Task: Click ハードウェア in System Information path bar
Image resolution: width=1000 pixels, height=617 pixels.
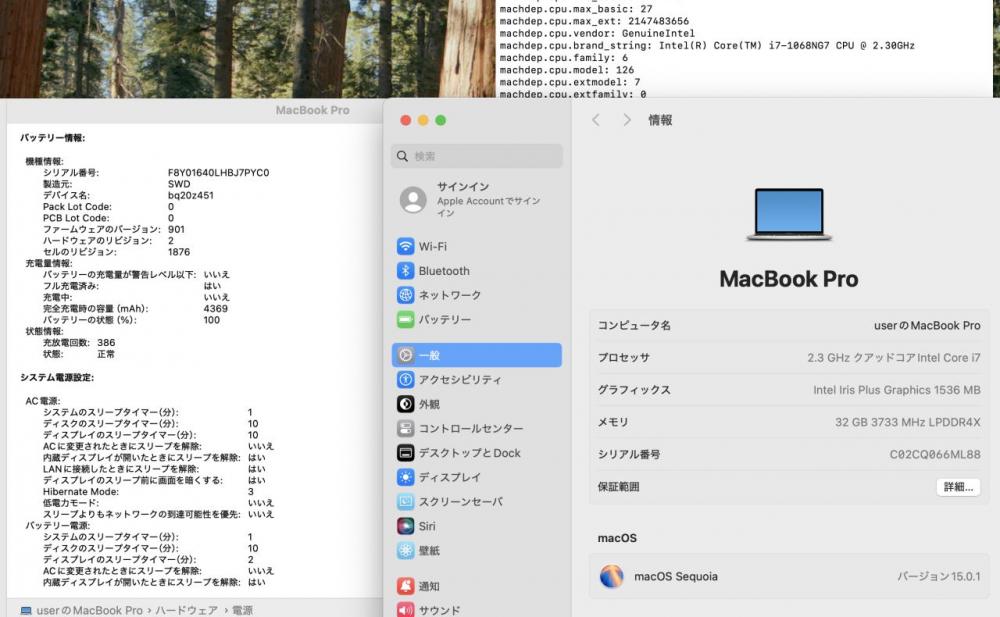Action: pos(187,611)
